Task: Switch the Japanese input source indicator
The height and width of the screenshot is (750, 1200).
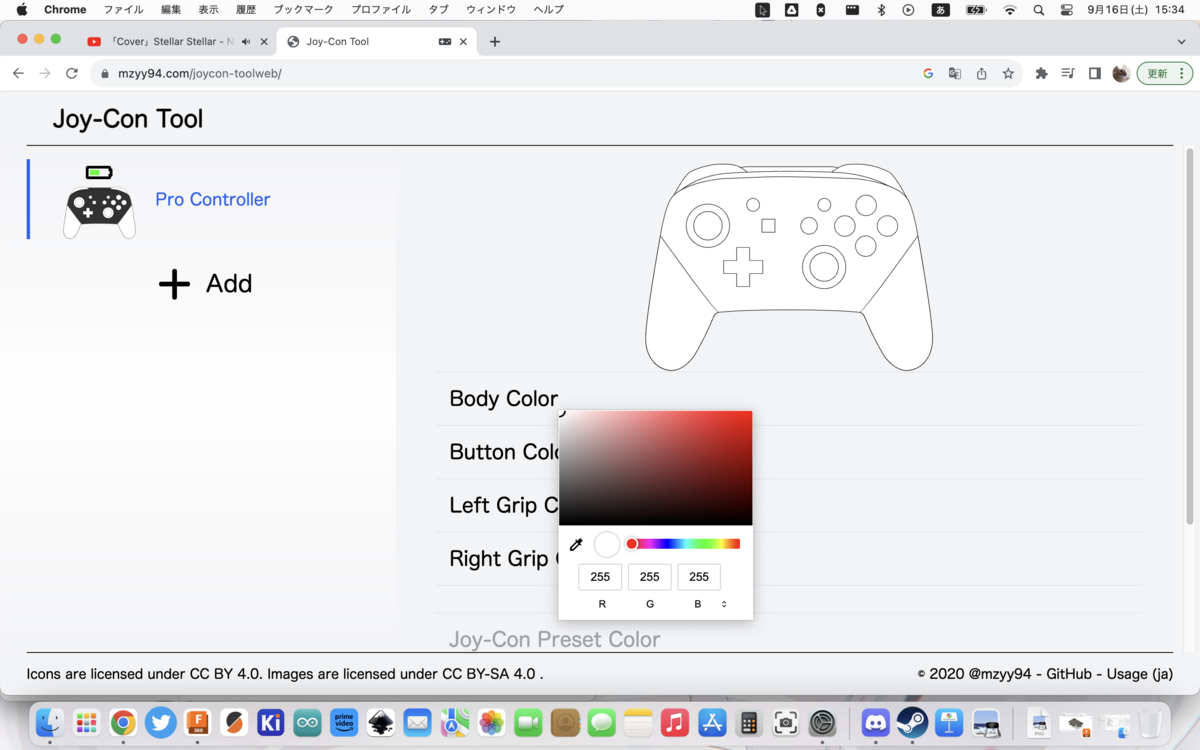Action: coord(940,10)
